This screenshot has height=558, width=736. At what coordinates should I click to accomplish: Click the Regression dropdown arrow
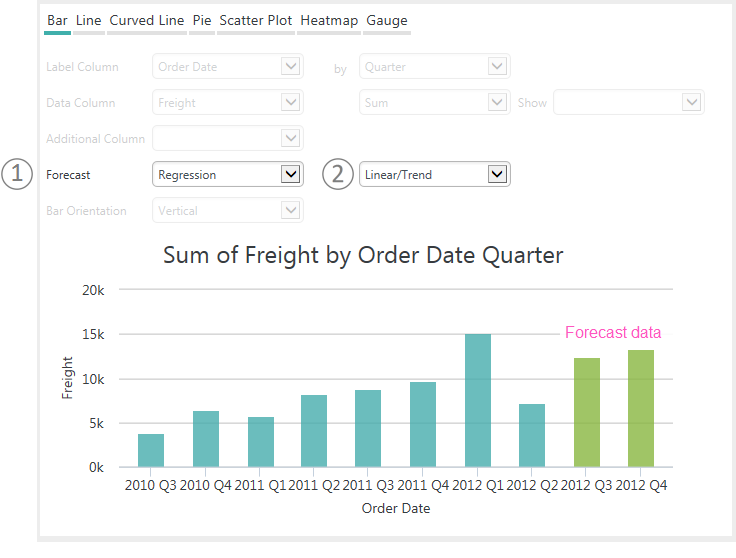click(x=291, y=174)
